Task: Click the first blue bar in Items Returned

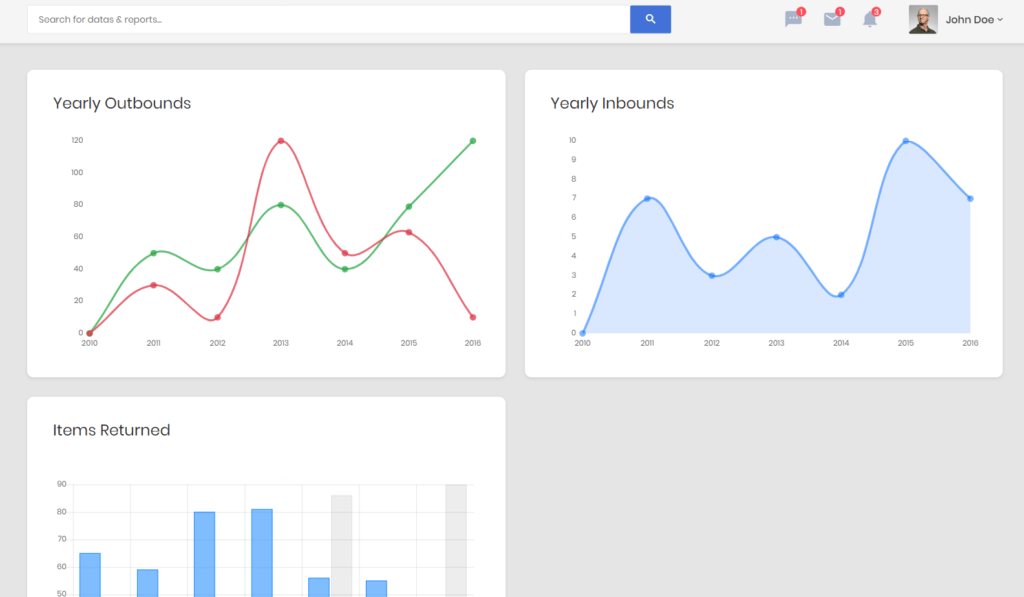Action: [90, 575]
